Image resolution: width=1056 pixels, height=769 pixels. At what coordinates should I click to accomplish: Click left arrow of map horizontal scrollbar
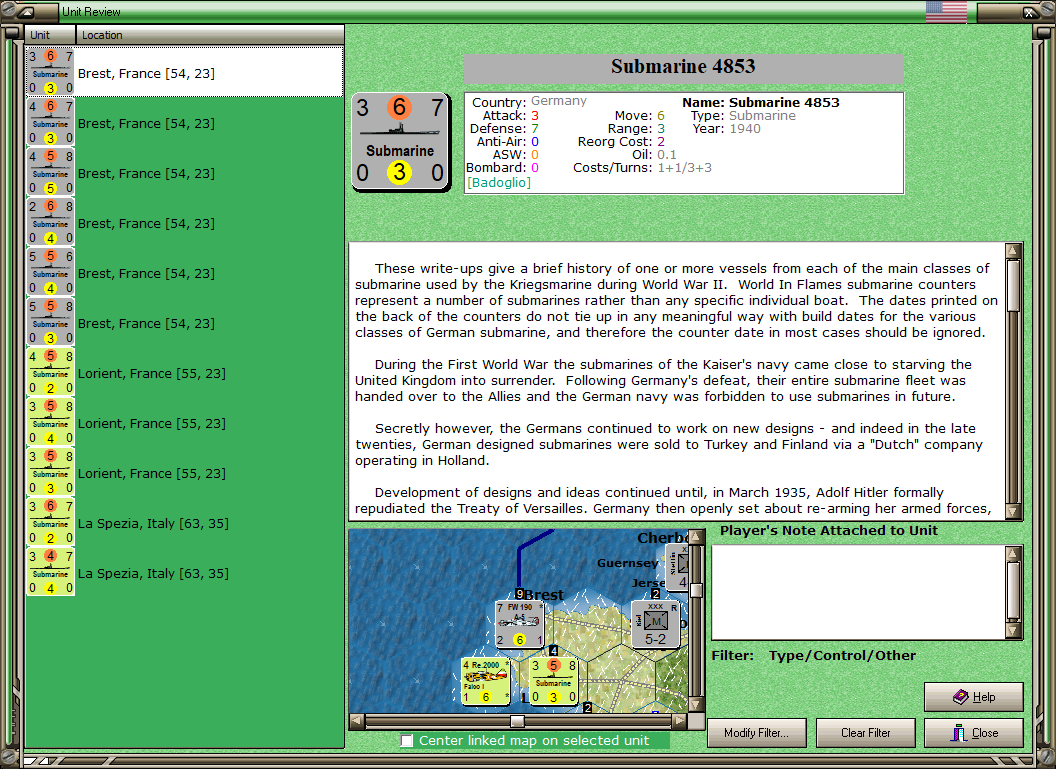[x=357, y=721]
